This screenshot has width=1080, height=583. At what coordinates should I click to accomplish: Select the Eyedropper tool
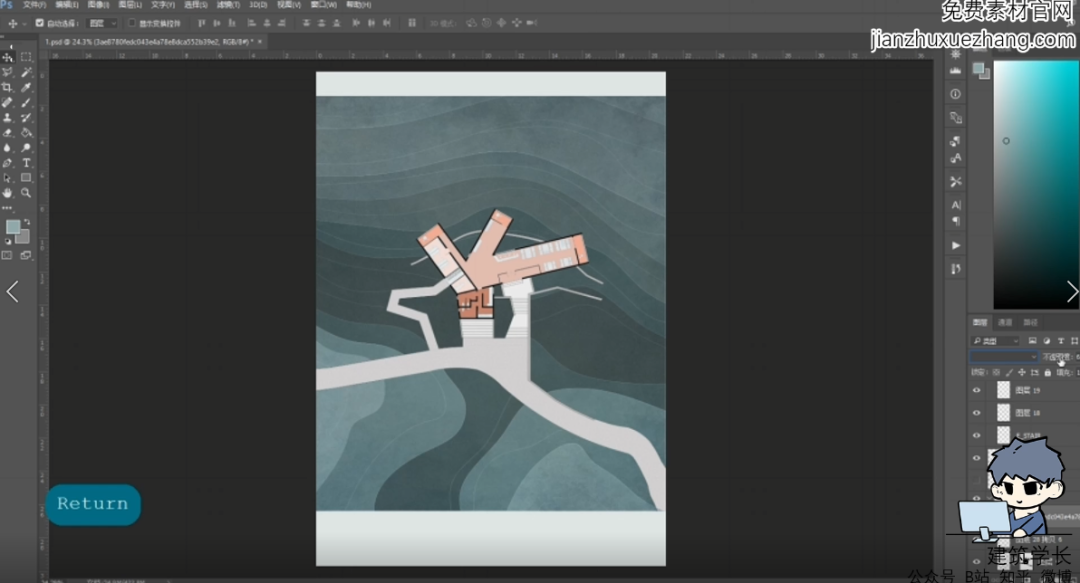coord(26,88)
